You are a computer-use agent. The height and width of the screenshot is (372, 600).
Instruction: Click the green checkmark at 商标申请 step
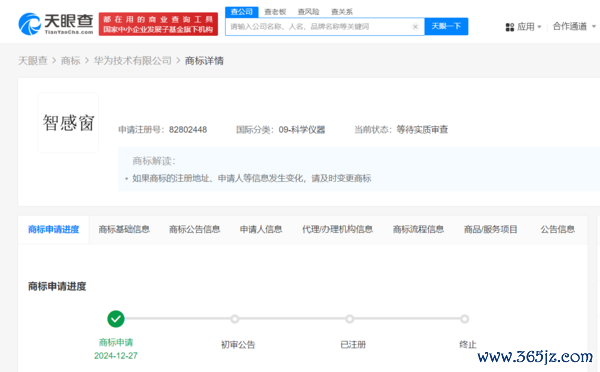coord(116,318)
